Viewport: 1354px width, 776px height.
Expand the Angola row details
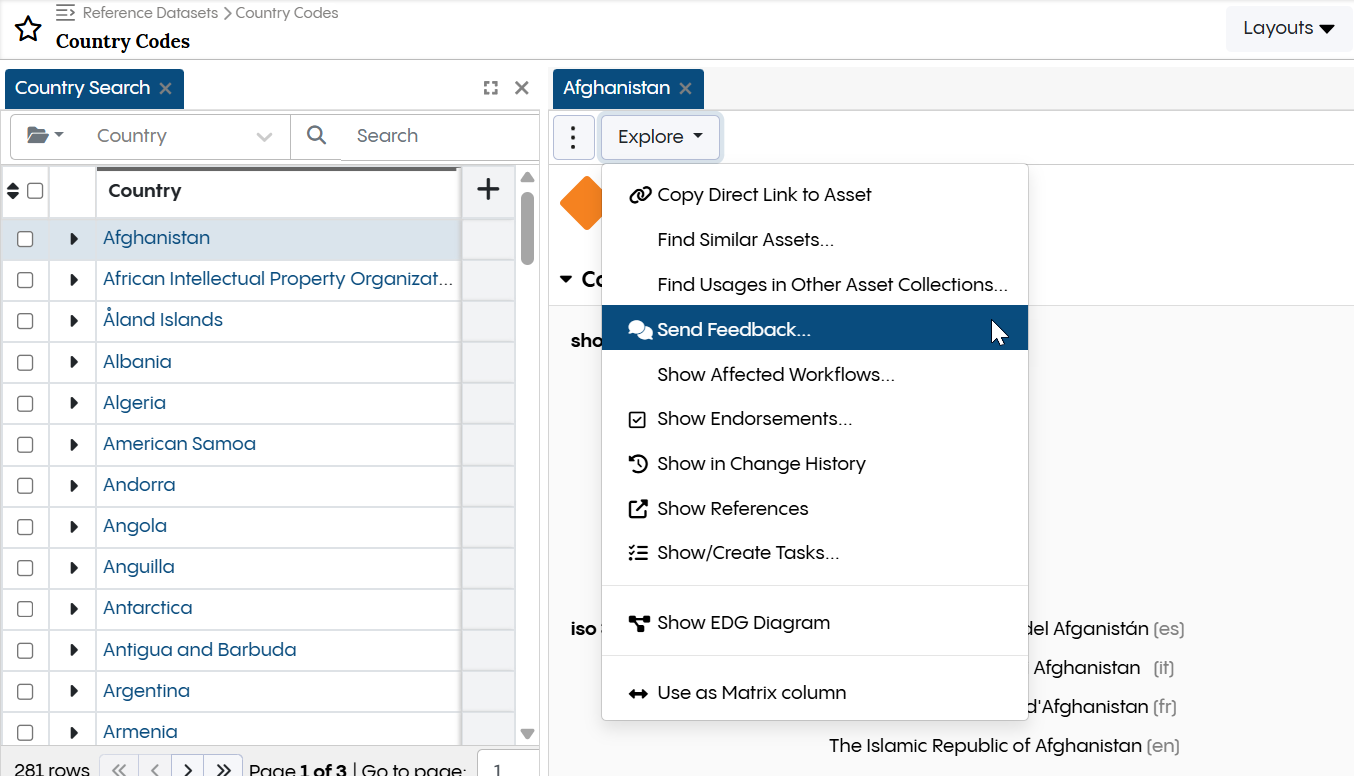click(x=72, y=526)
